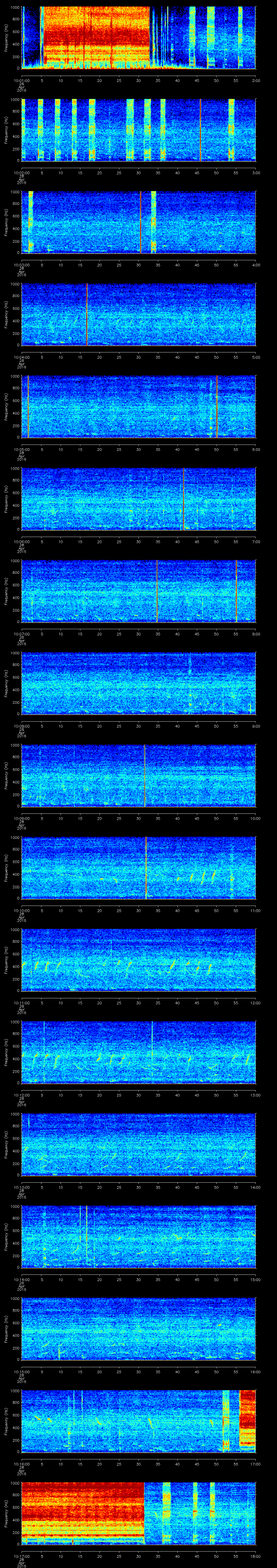Click the "18:00" end time label
Viewport: 277px width, 1568px height.
(x=256, y=1557)
